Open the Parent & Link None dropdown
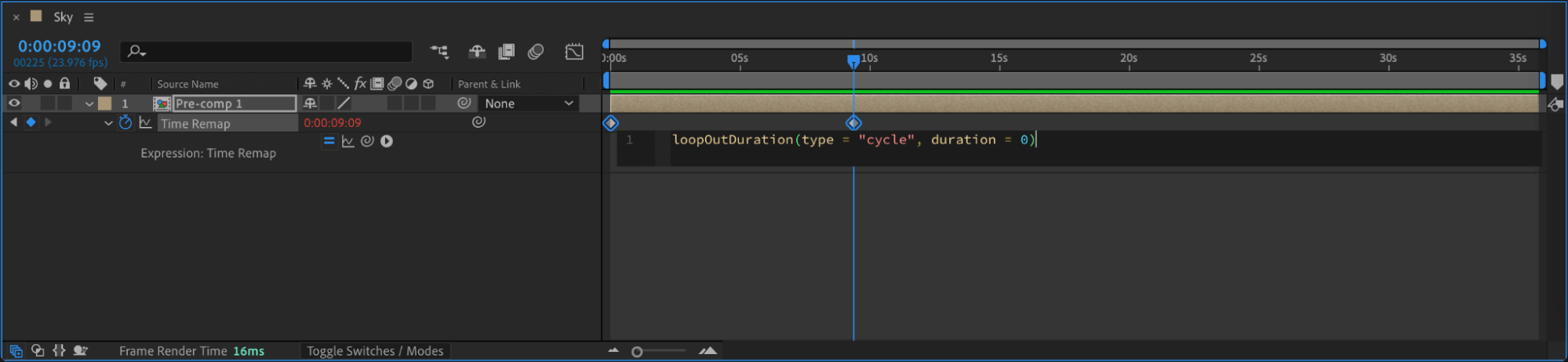1568x362 pixels. (x=529, y=103)
